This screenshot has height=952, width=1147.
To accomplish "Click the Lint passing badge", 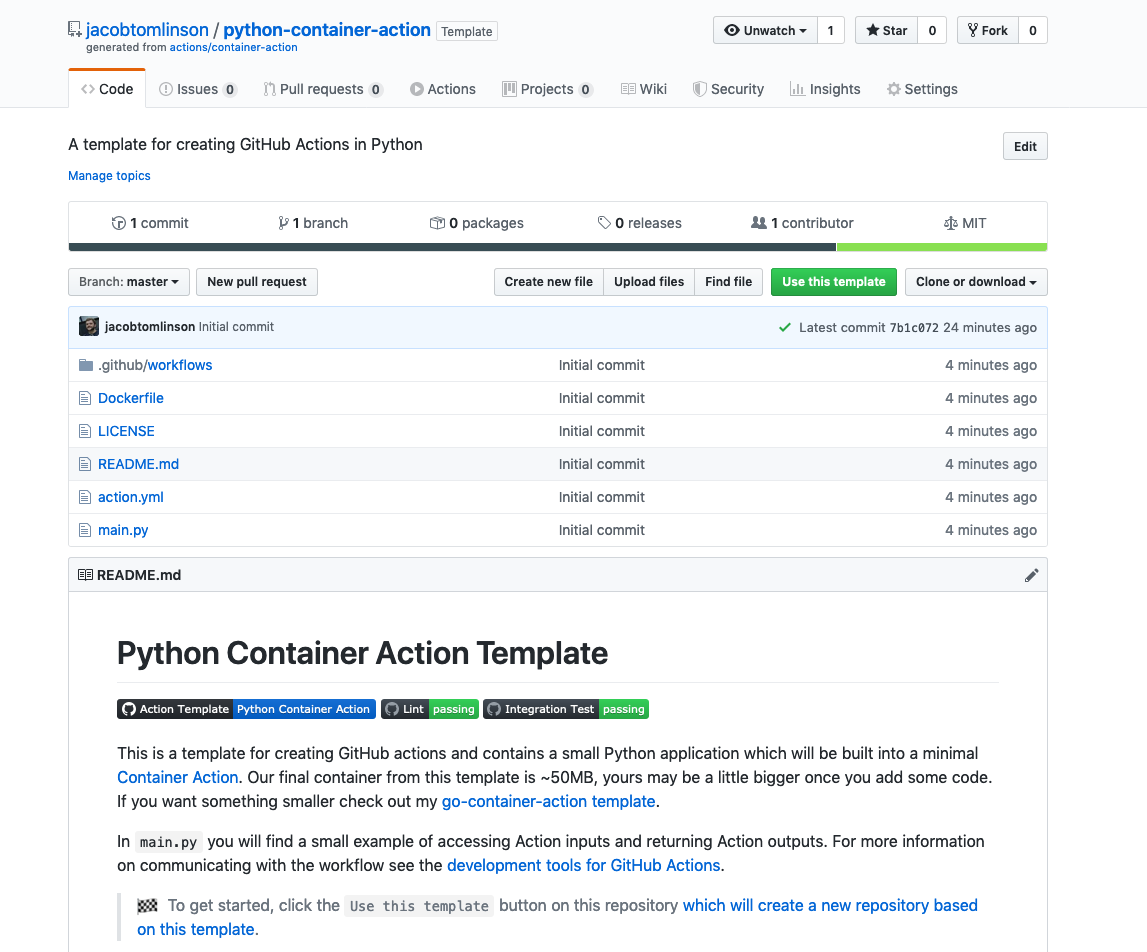I will (430, 709).
